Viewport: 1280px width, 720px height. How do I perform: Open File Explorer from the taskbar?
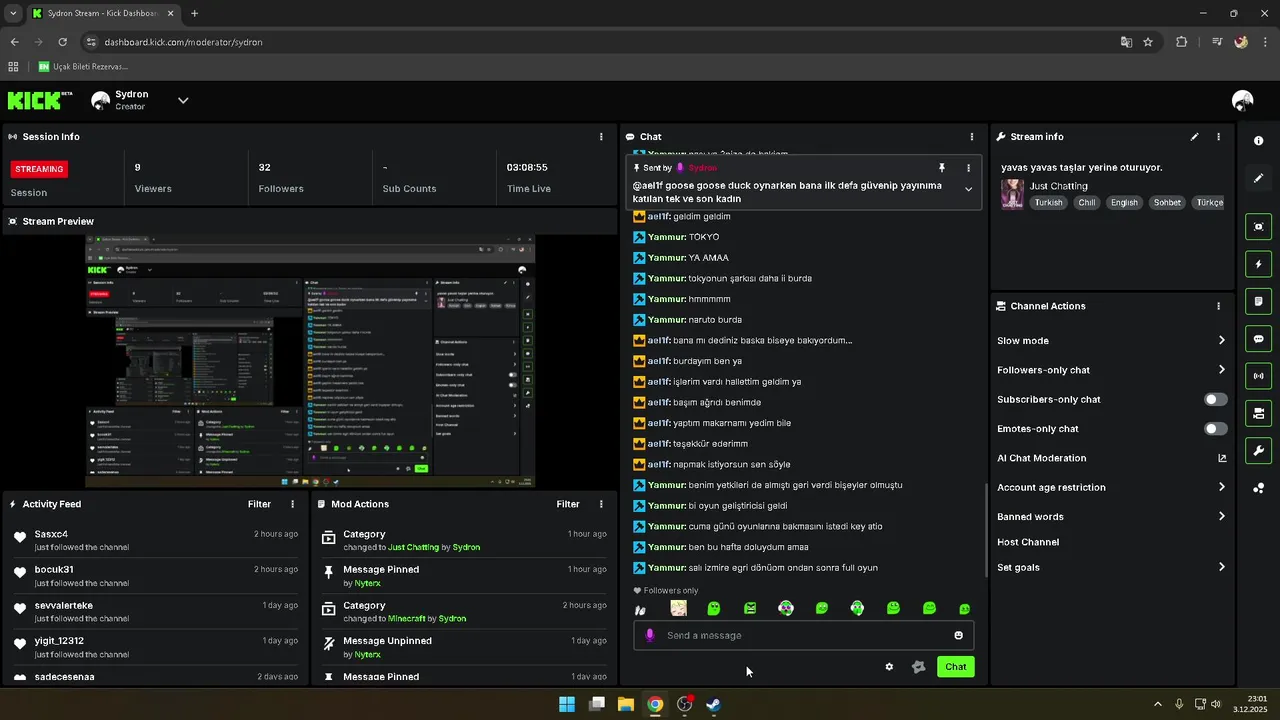[626, 704]
